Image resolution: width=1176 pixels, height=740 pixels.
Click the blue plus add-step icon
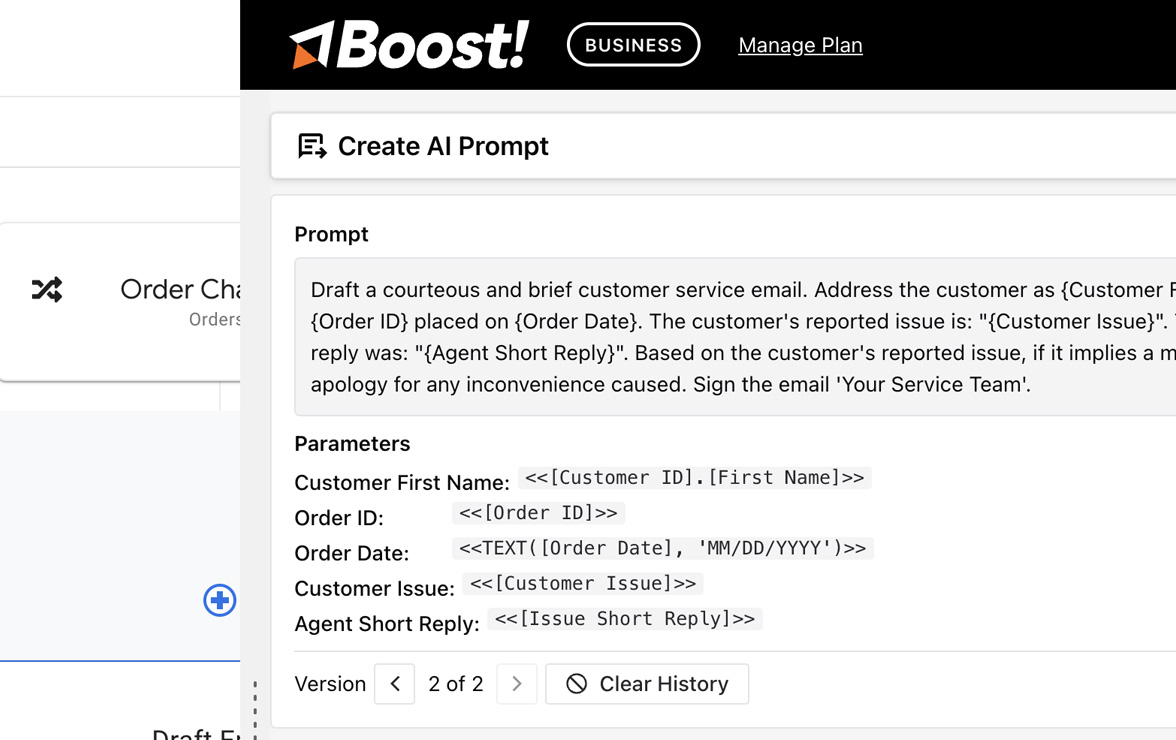(x=220, y=600)
